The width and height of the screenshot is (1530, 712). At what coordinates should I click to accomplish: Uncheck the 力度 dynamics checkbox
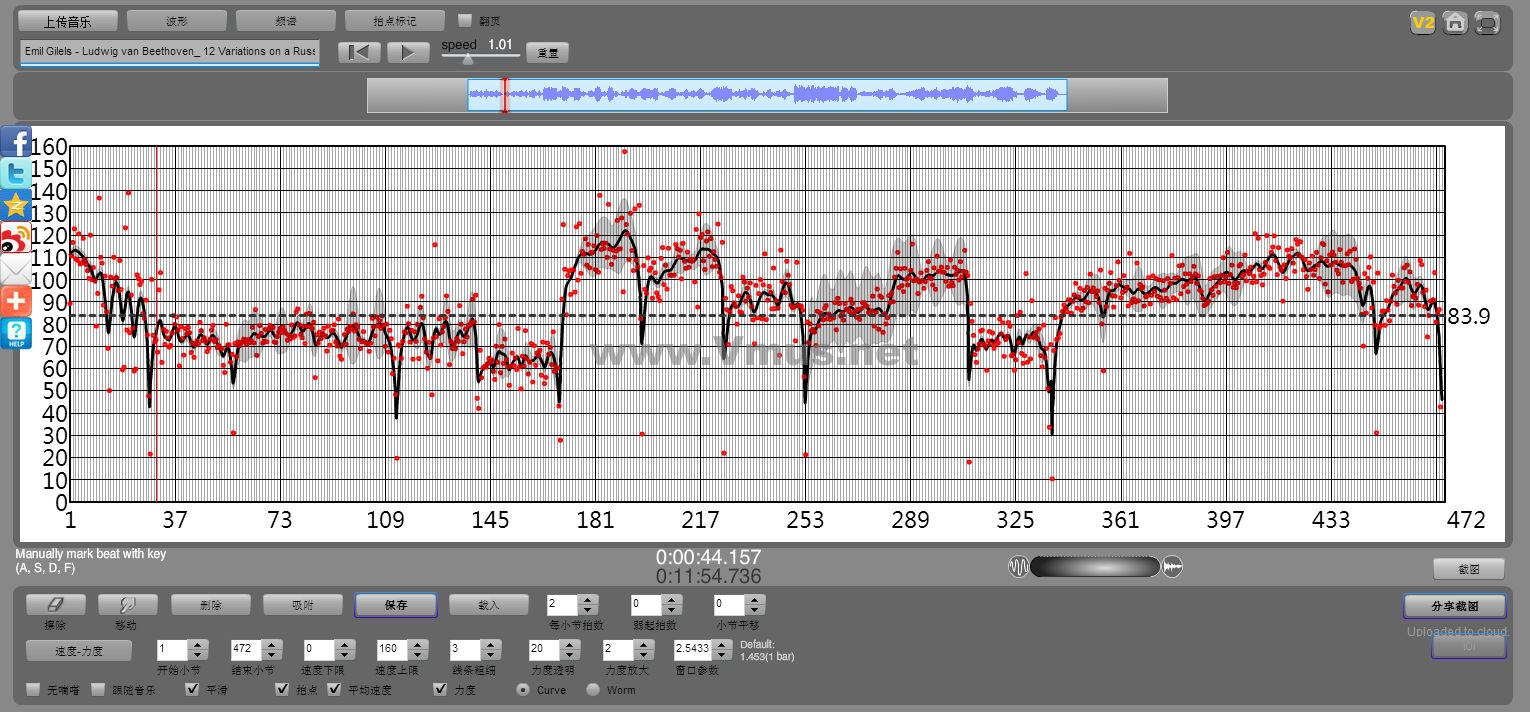click(x=440, y=690)
